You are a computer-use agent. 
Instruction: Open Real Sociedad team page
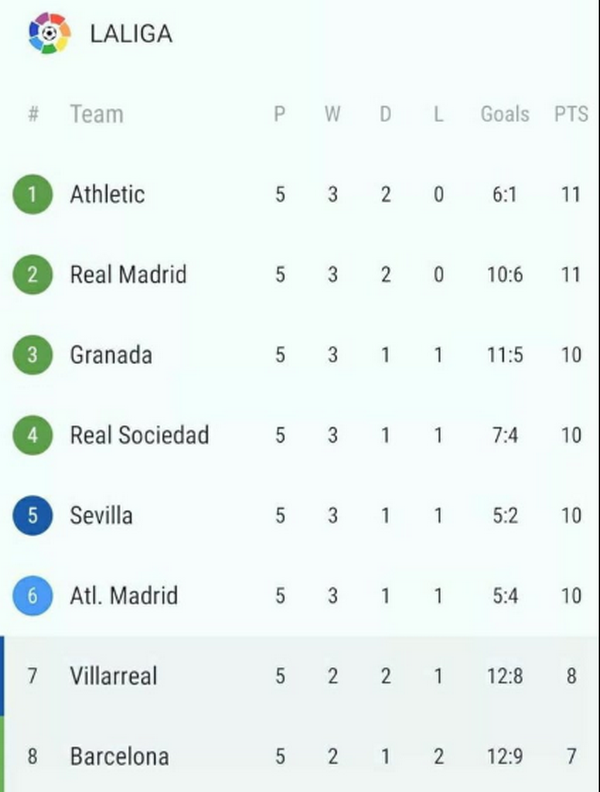click(x=139, y=435)
